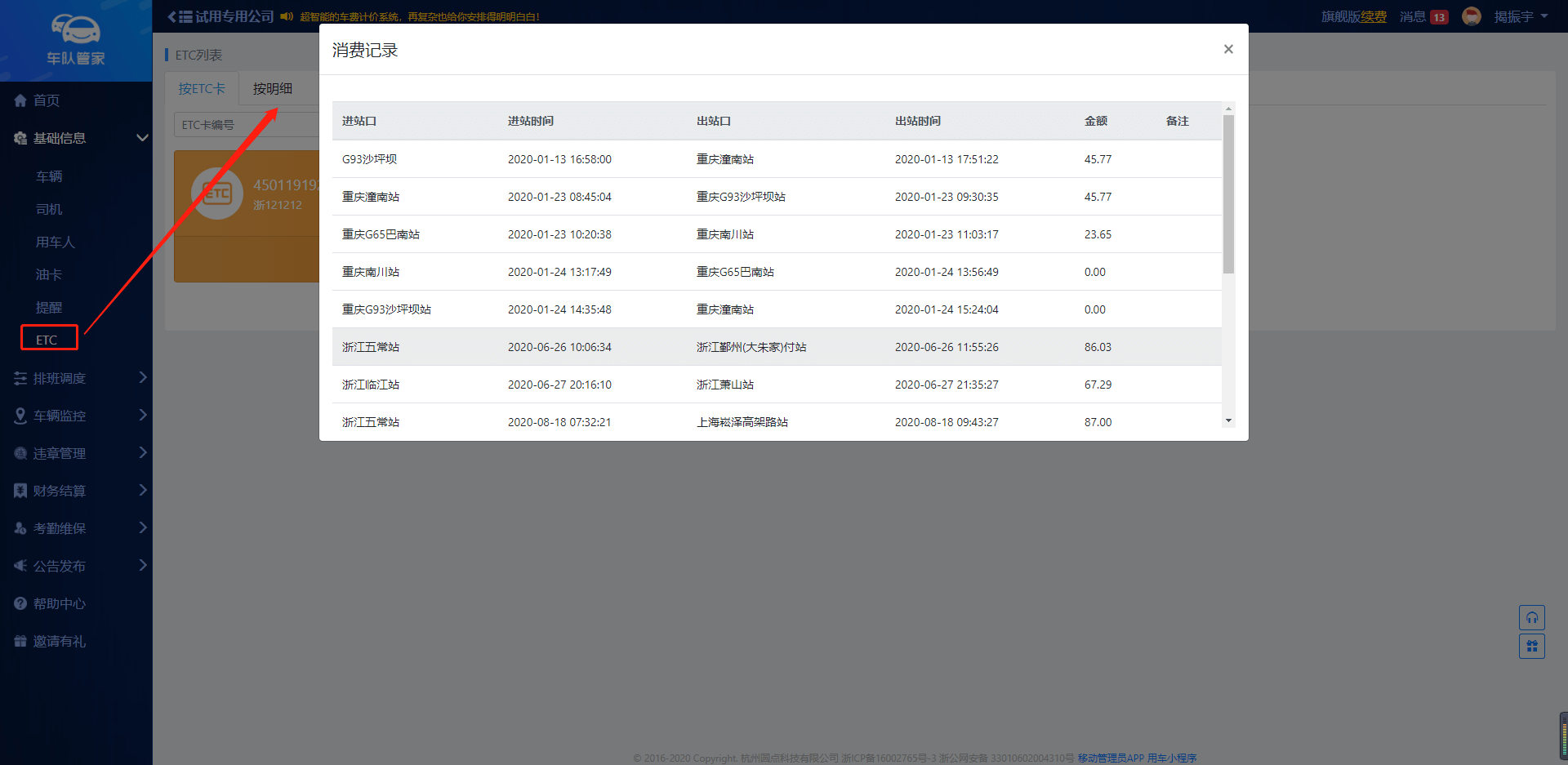Open the 车辆 submenu item
Viewport: 1568px width, 765px height.
point(49,176)
